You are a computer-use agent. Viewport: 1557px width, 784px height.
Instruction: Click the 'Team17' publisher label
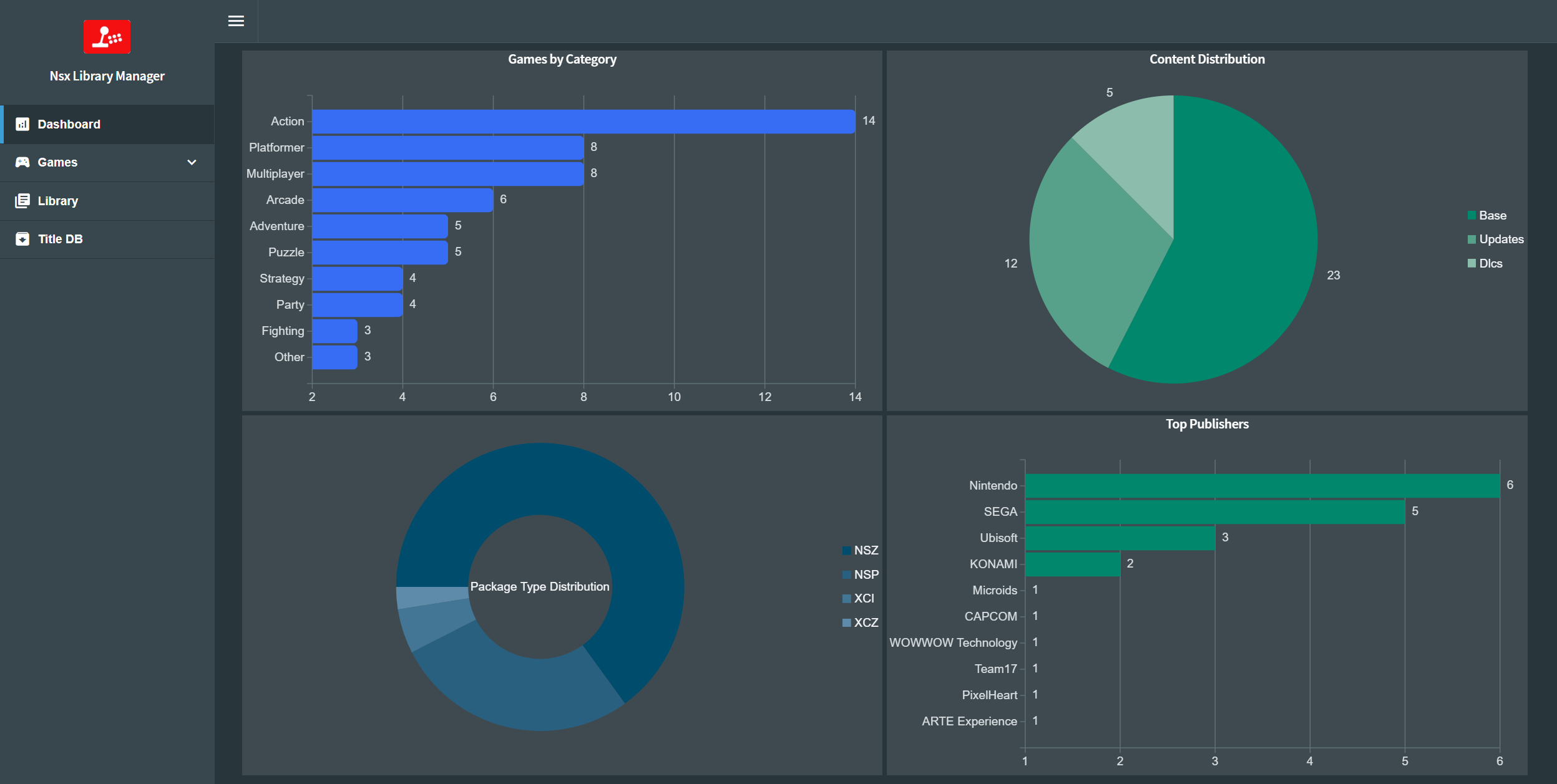click(x=996, y=669)
